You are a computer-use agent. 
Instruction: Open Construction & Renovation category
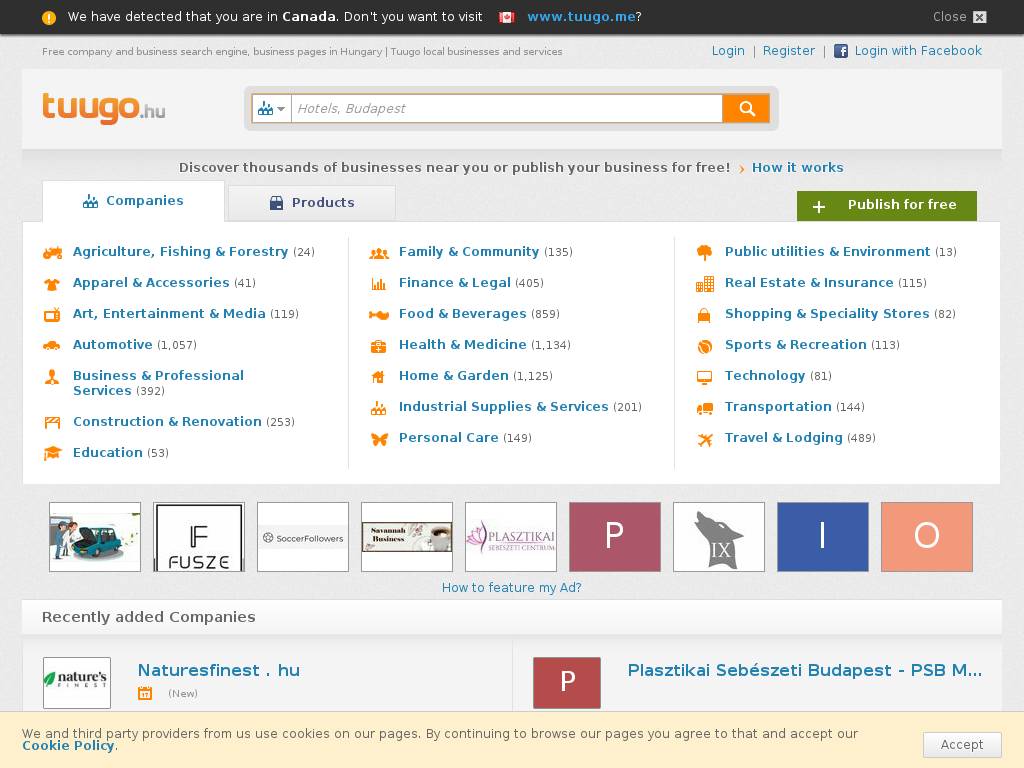(x=167, y=422)
